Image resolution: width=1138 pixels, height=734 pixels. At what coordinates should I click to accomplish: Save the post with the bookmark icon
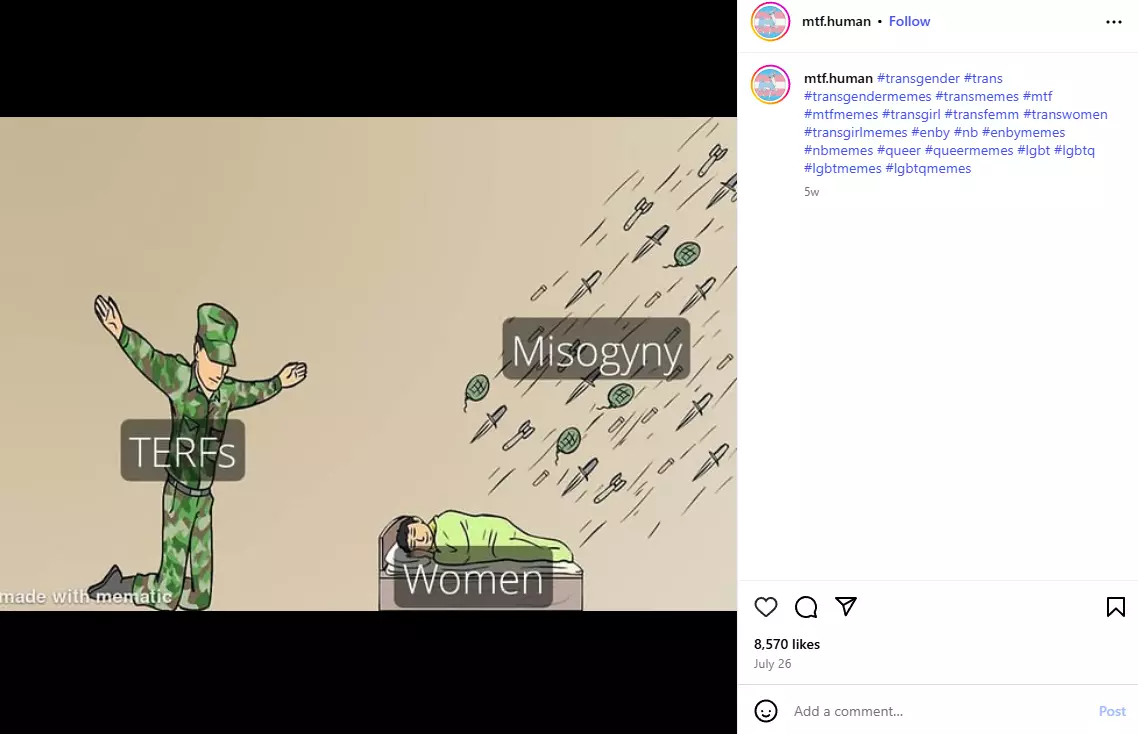1116,607
